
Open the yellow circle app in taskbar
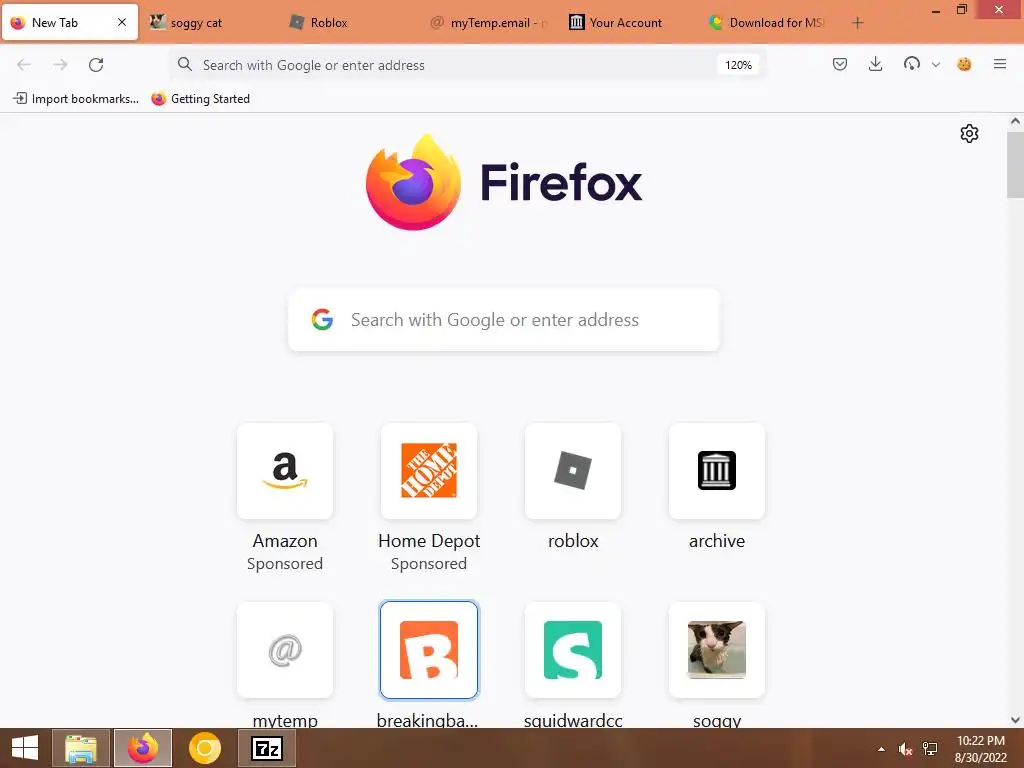[205, 748]
